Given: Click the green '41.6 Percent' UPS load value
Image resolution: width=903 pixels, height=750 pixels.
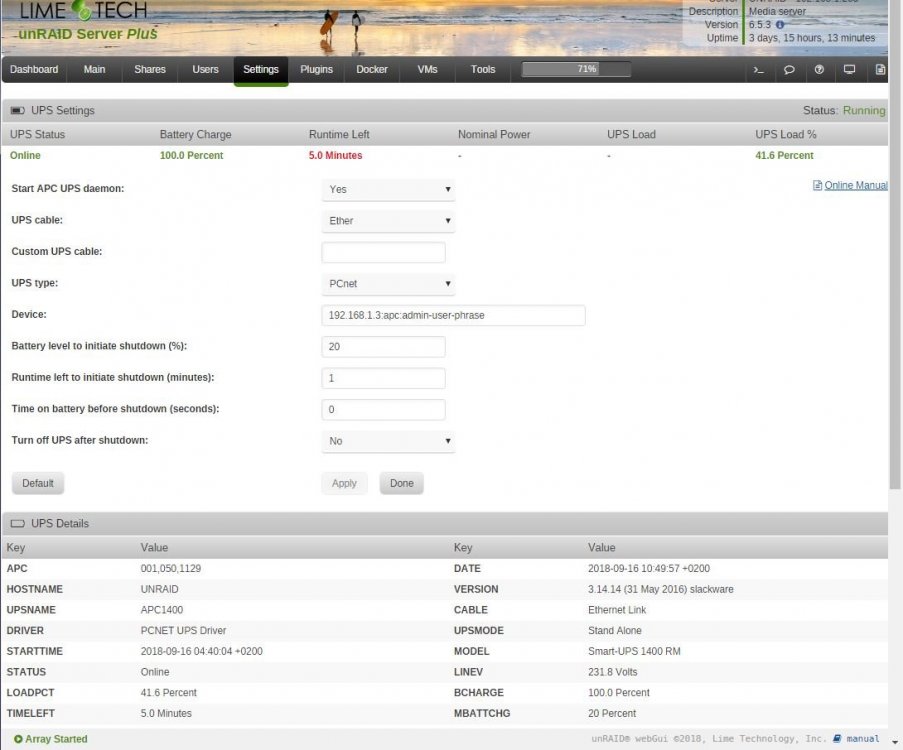Looking at the screenshot, I should [784, 156].
